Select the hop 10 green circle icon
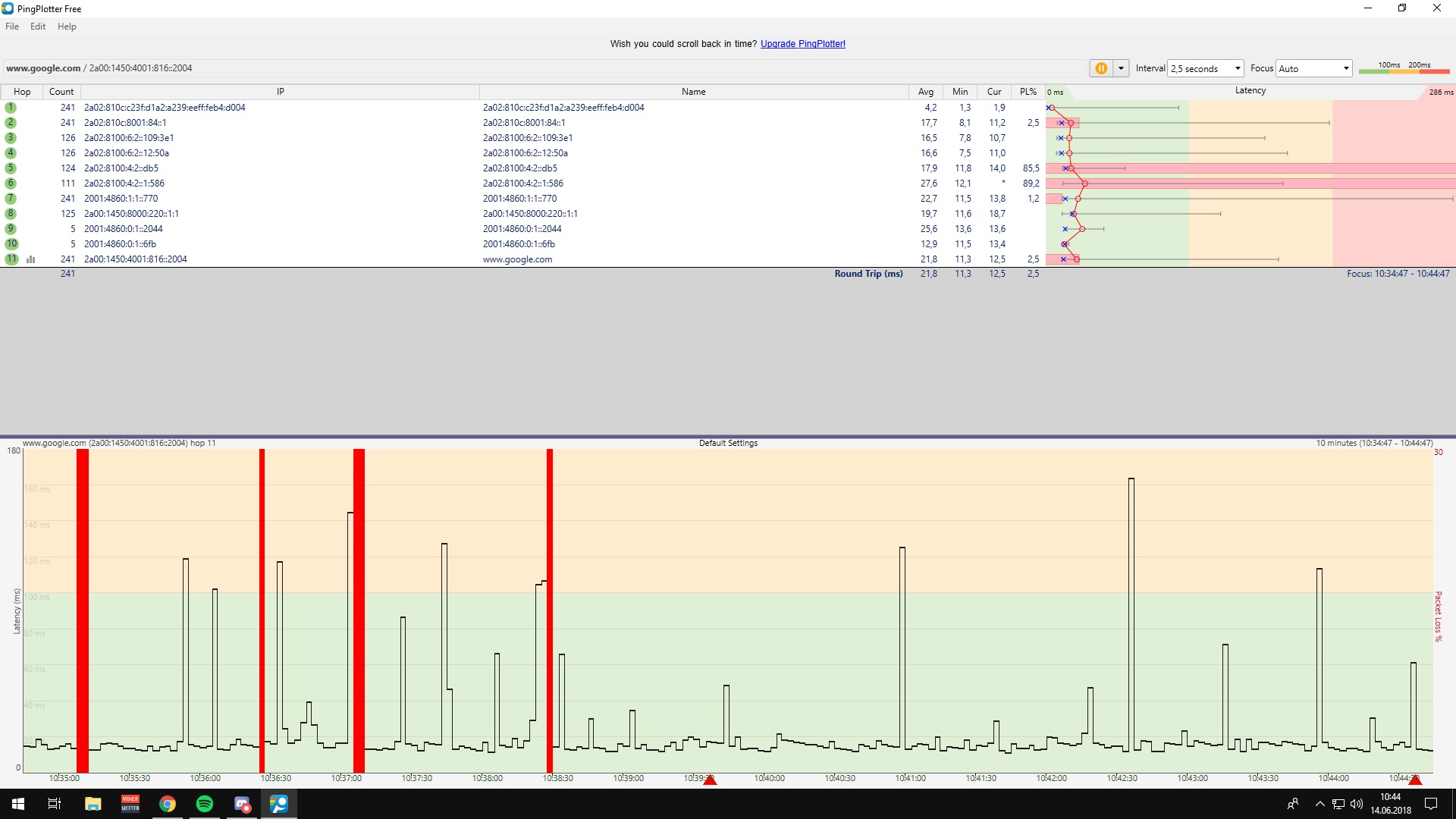Image resolution: width=1456 pixels, height=819 pixels. click(11, 244)
